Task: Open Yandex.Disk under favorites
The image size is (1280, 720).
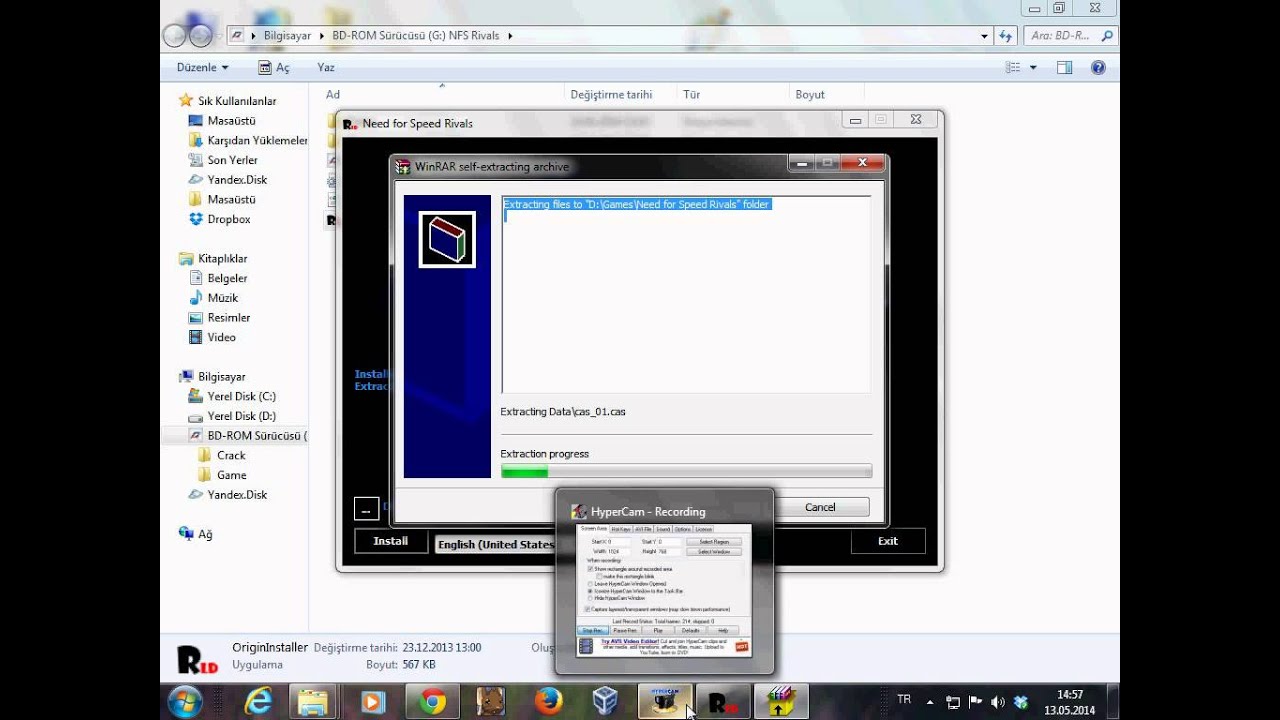Action: click(237, 180)
